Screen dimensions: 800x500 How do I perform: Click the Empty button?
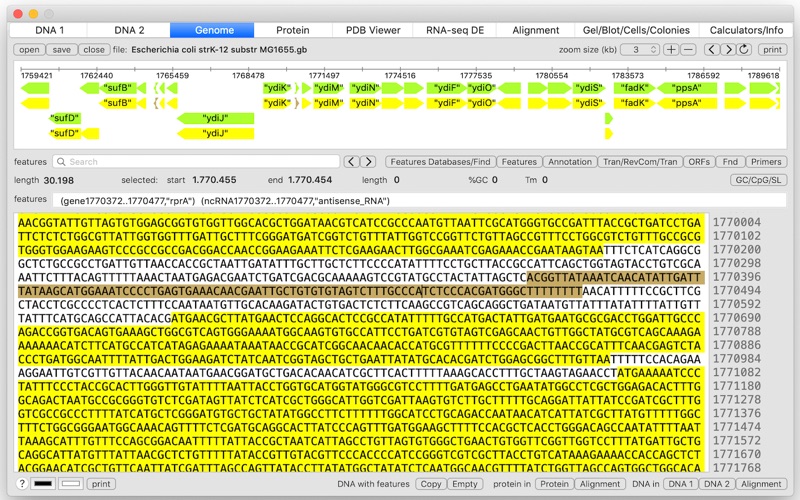pyautogui.click(x=465, y=484)
